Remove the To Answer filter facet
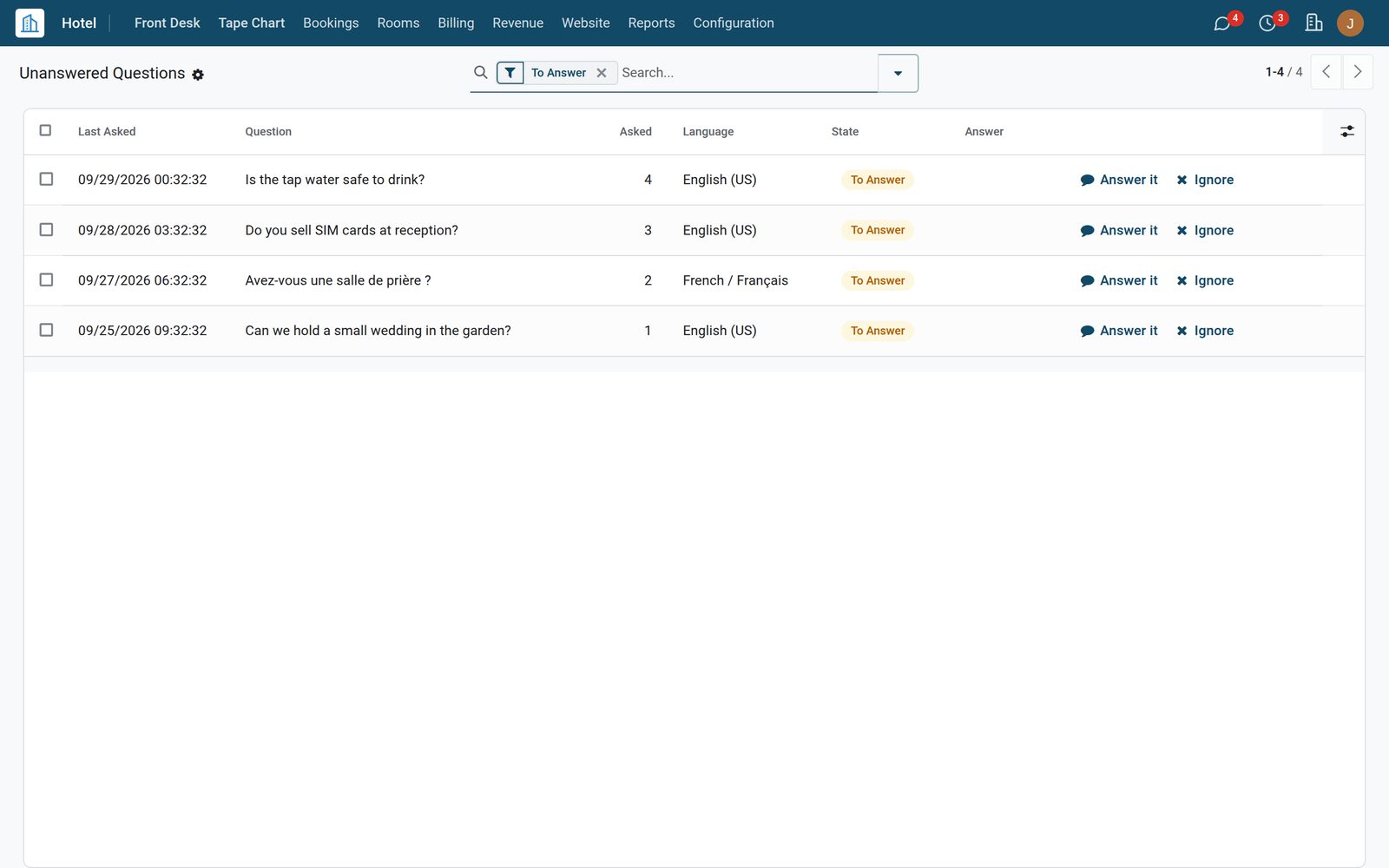This screenshot has width=1389, height=868. point(602,73)
